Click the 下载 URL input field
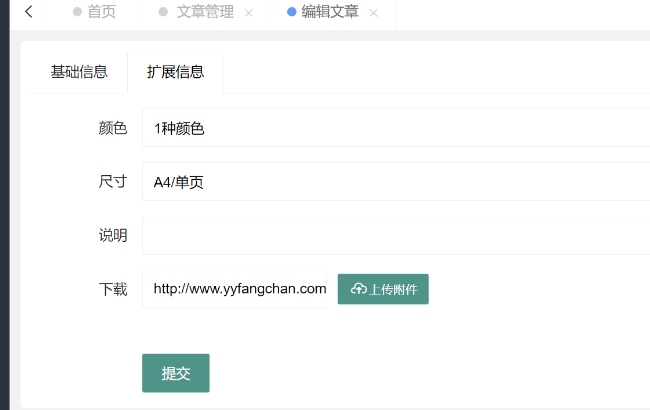This screenshot has width=650, height=410. [235, 289]
